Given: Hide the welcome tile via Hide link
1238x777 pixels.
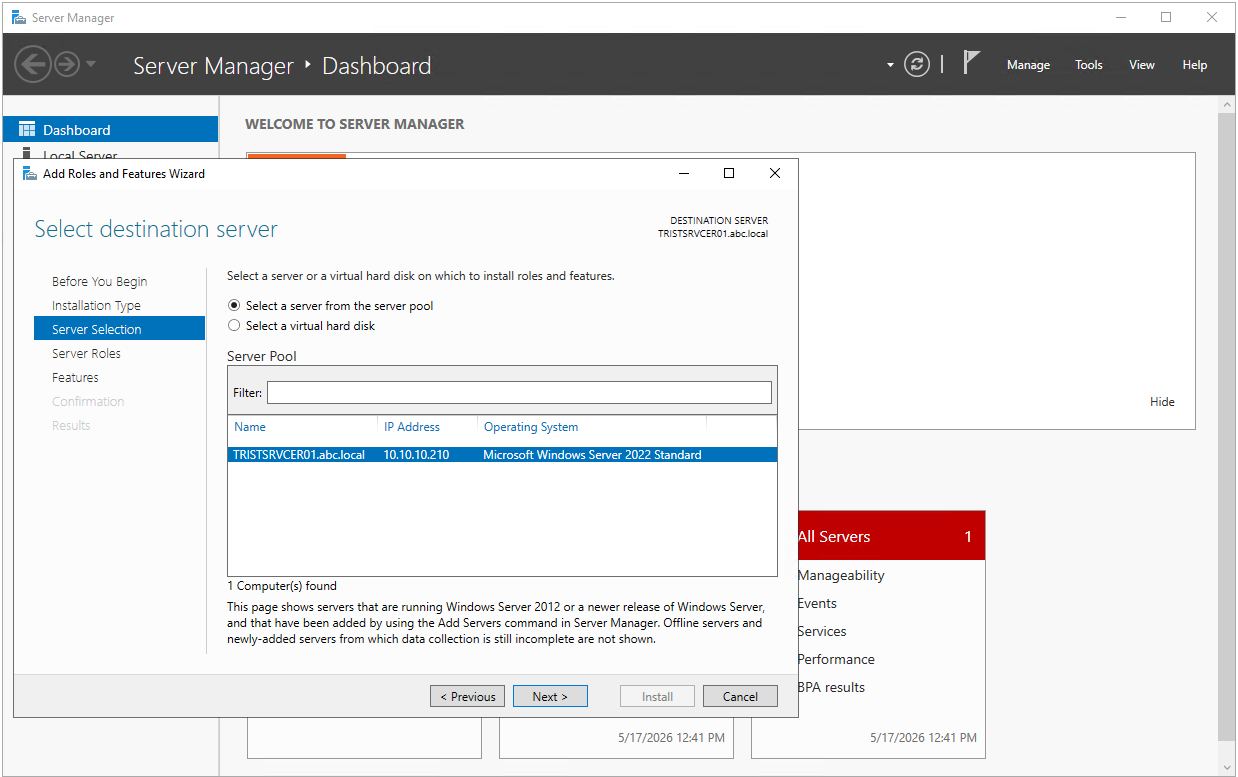Looking at the screenshot, I should click(x=1162, y=402).
